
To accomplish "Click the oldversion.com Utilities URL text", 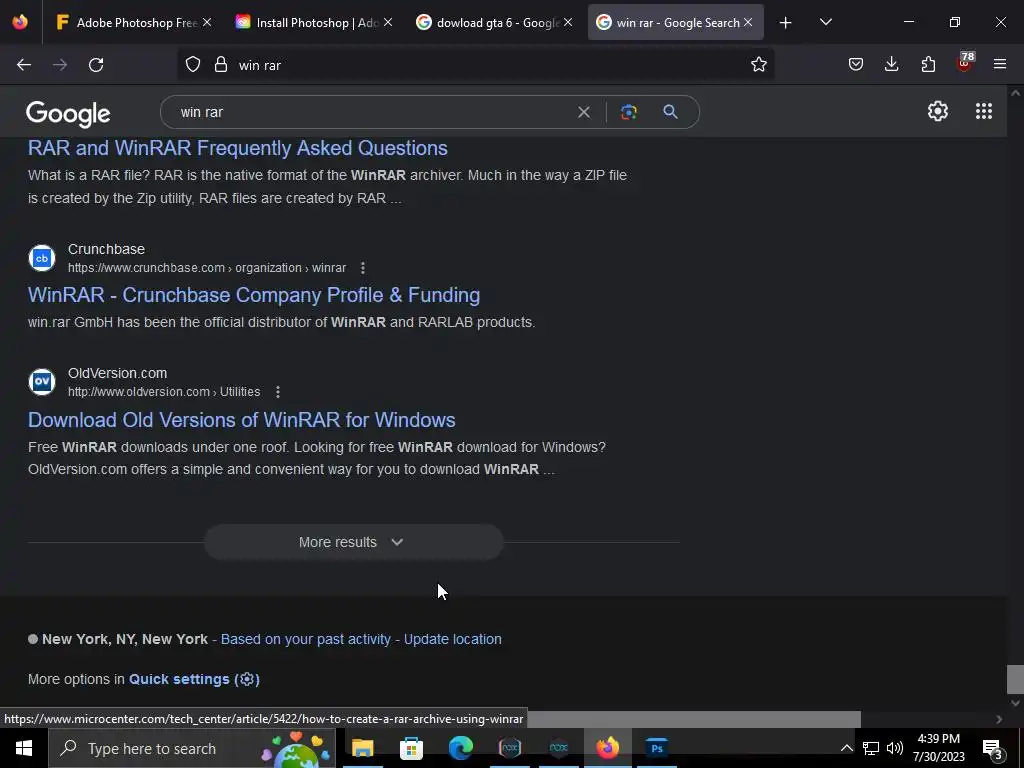I will [x=164, y=392].
